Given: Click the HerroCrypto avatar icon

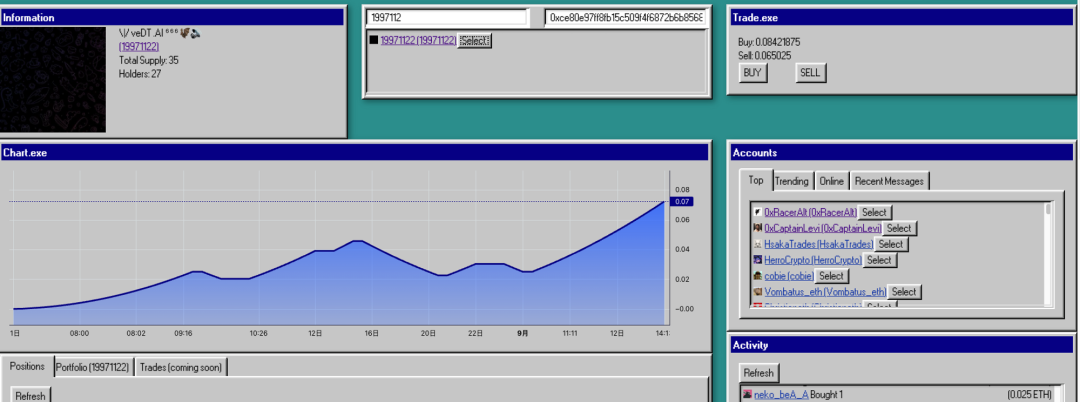Looking at the screenshot, I should (758, 260).
